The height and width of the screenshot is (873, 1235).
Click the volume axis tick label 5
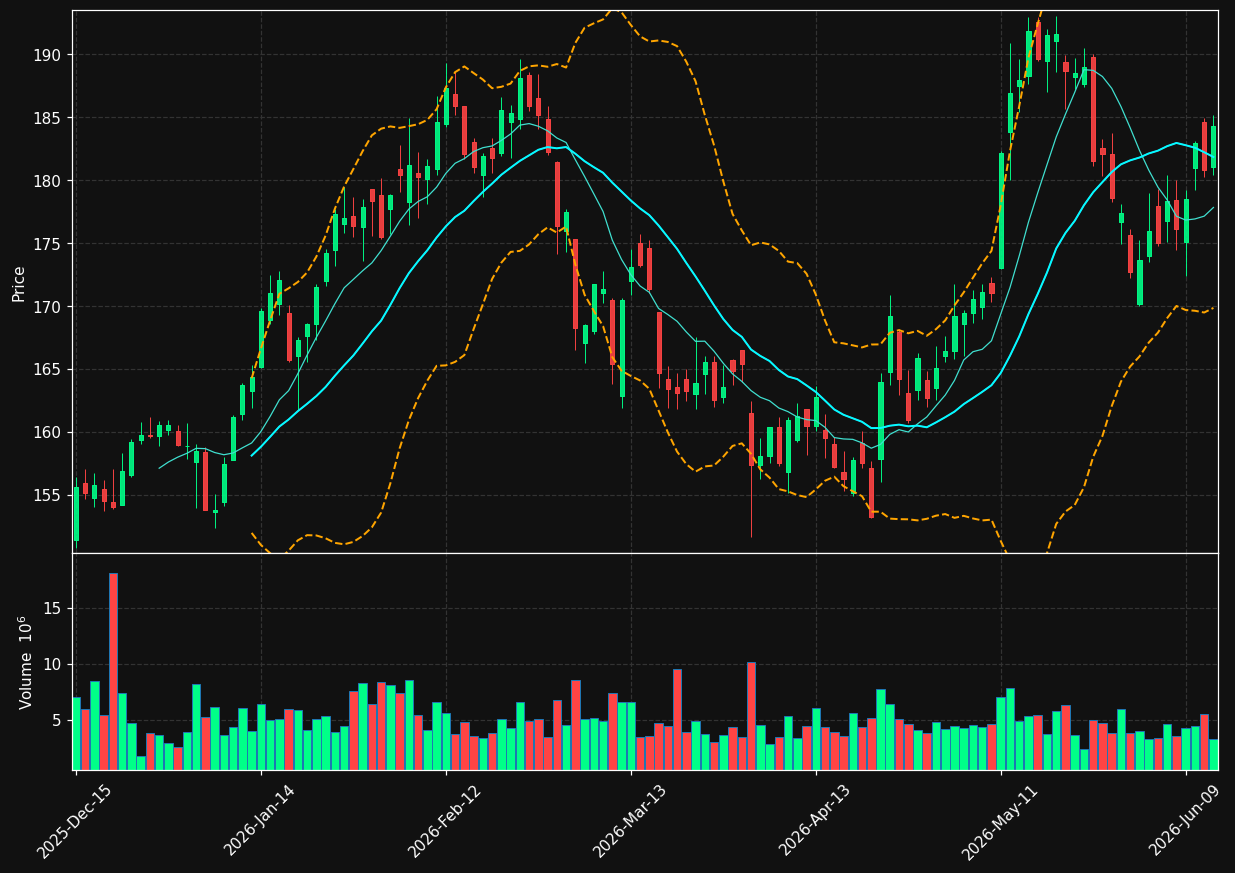pyautogui.click(x=58, y=721)
